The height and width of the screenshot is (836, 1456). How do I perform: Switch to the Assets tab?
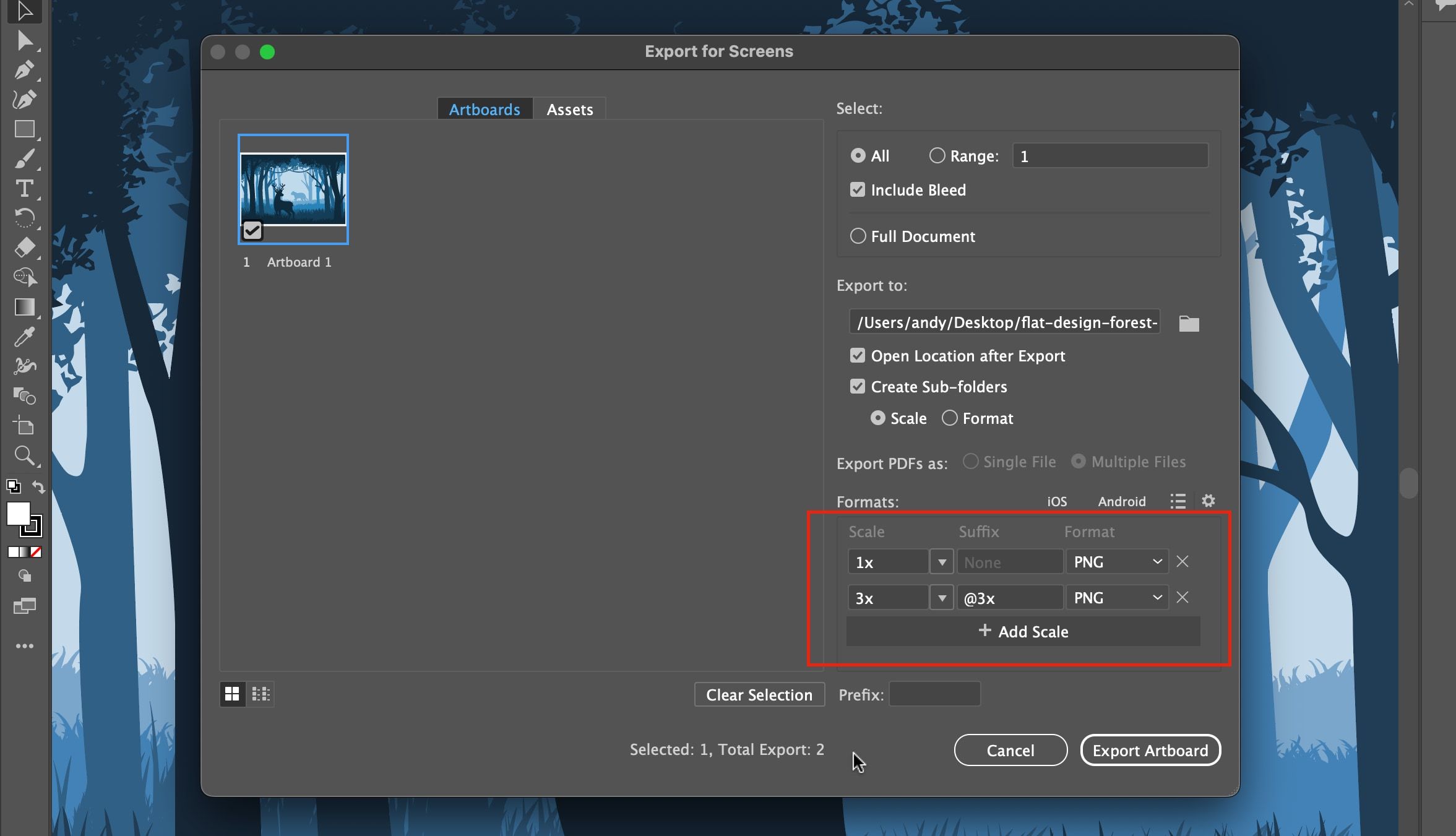click(x=569, y=110)
